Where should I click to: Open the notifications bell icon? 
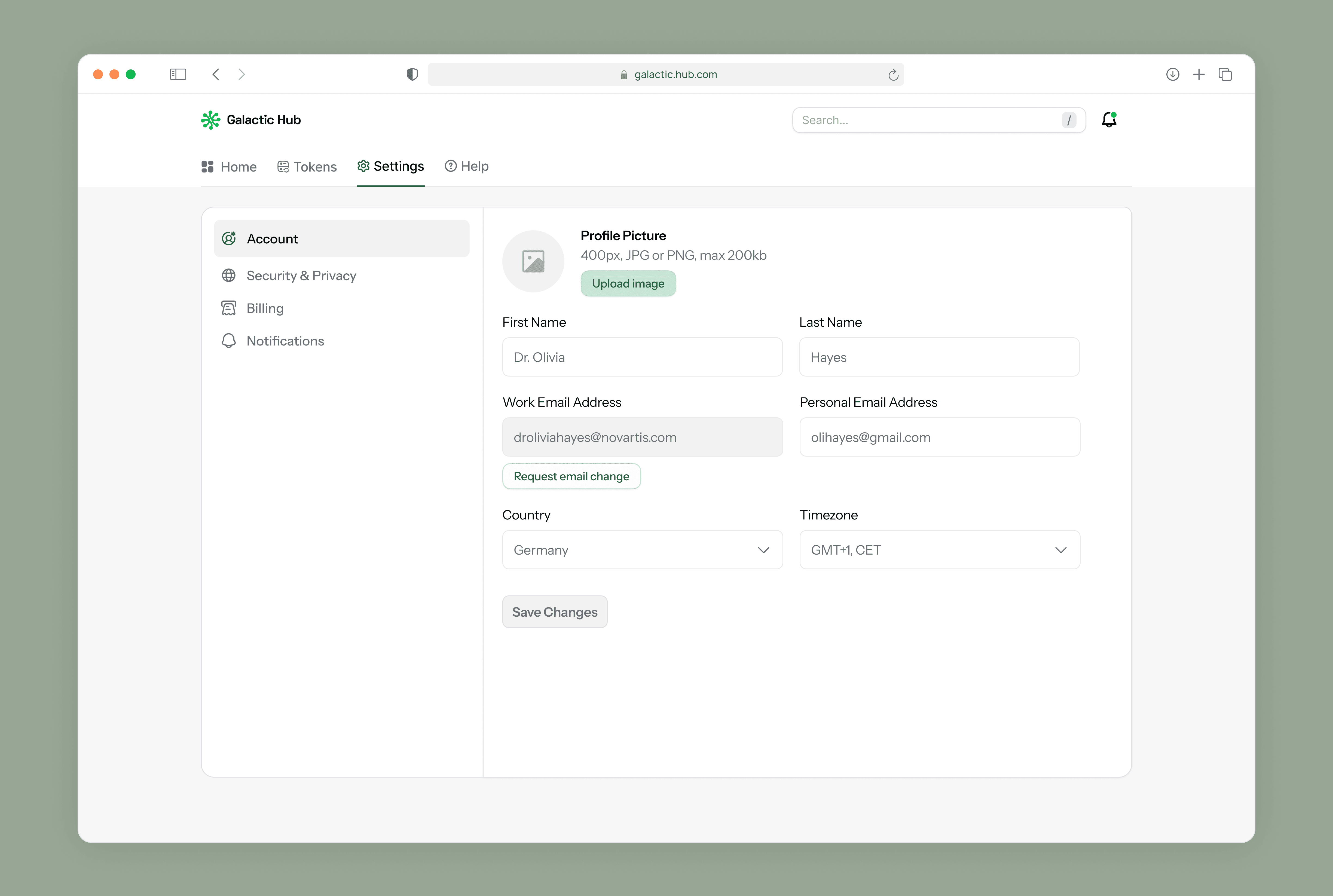click(x=1109, y=120)
